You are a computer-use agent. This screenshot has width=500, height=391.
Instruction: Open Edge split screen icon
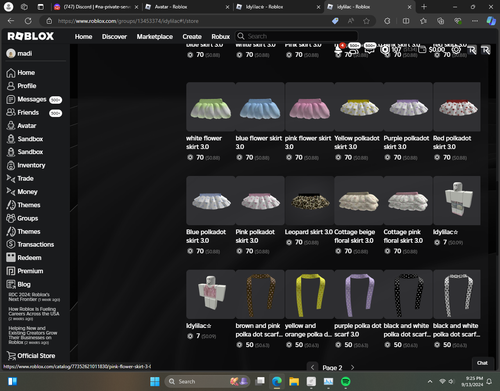(x=406, y=21)
